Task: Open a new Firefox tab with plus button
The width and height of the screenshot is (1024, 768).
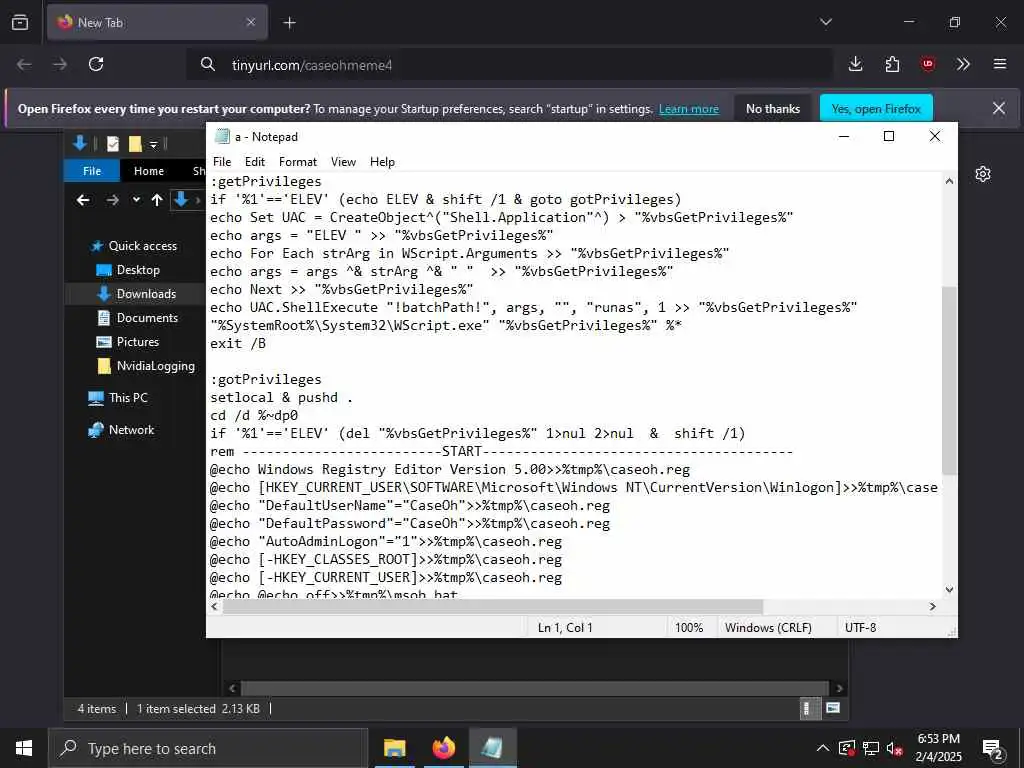Action: tap(289, 23)
